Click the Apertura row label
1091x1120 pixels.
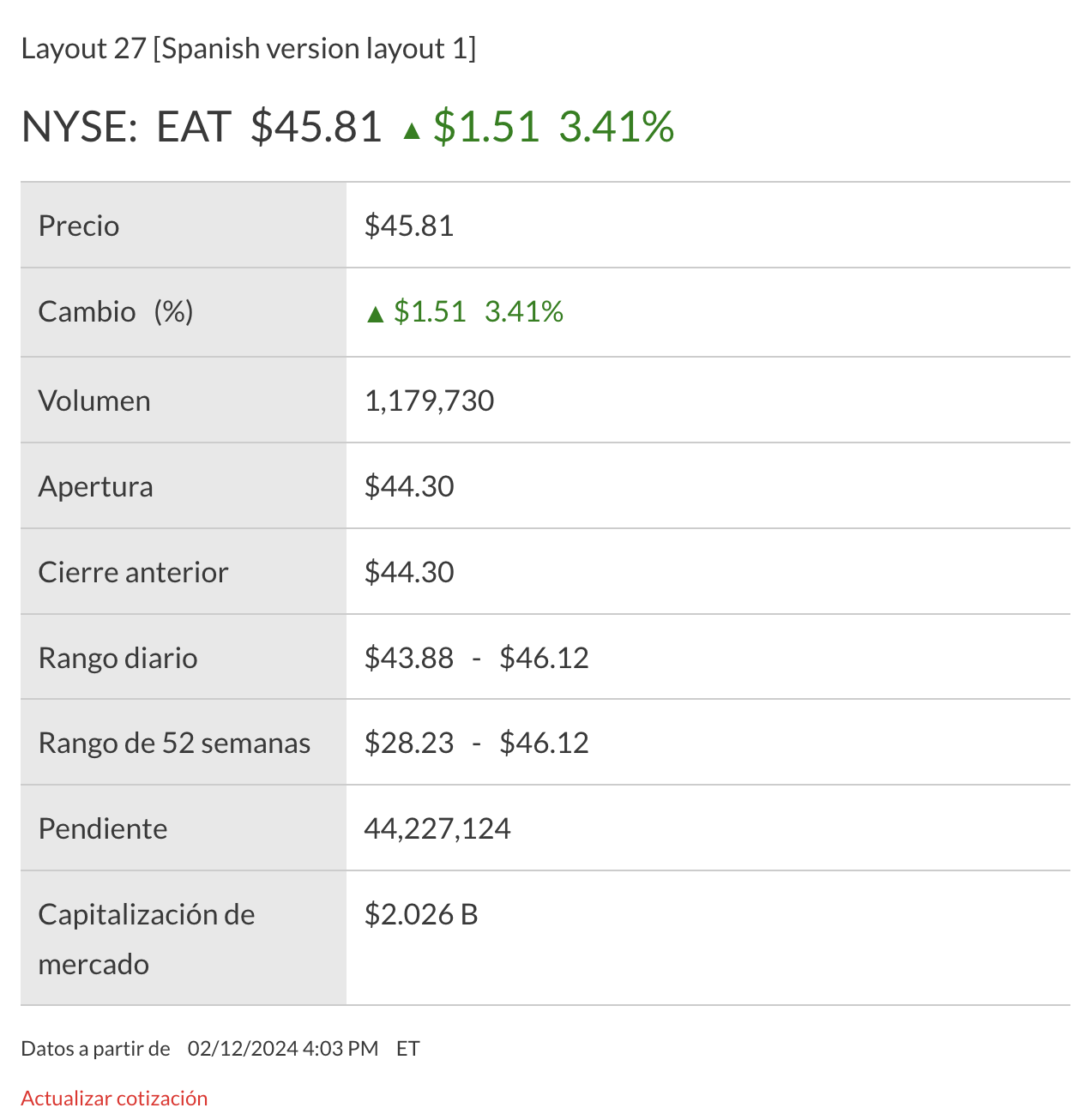pos(96,486)
